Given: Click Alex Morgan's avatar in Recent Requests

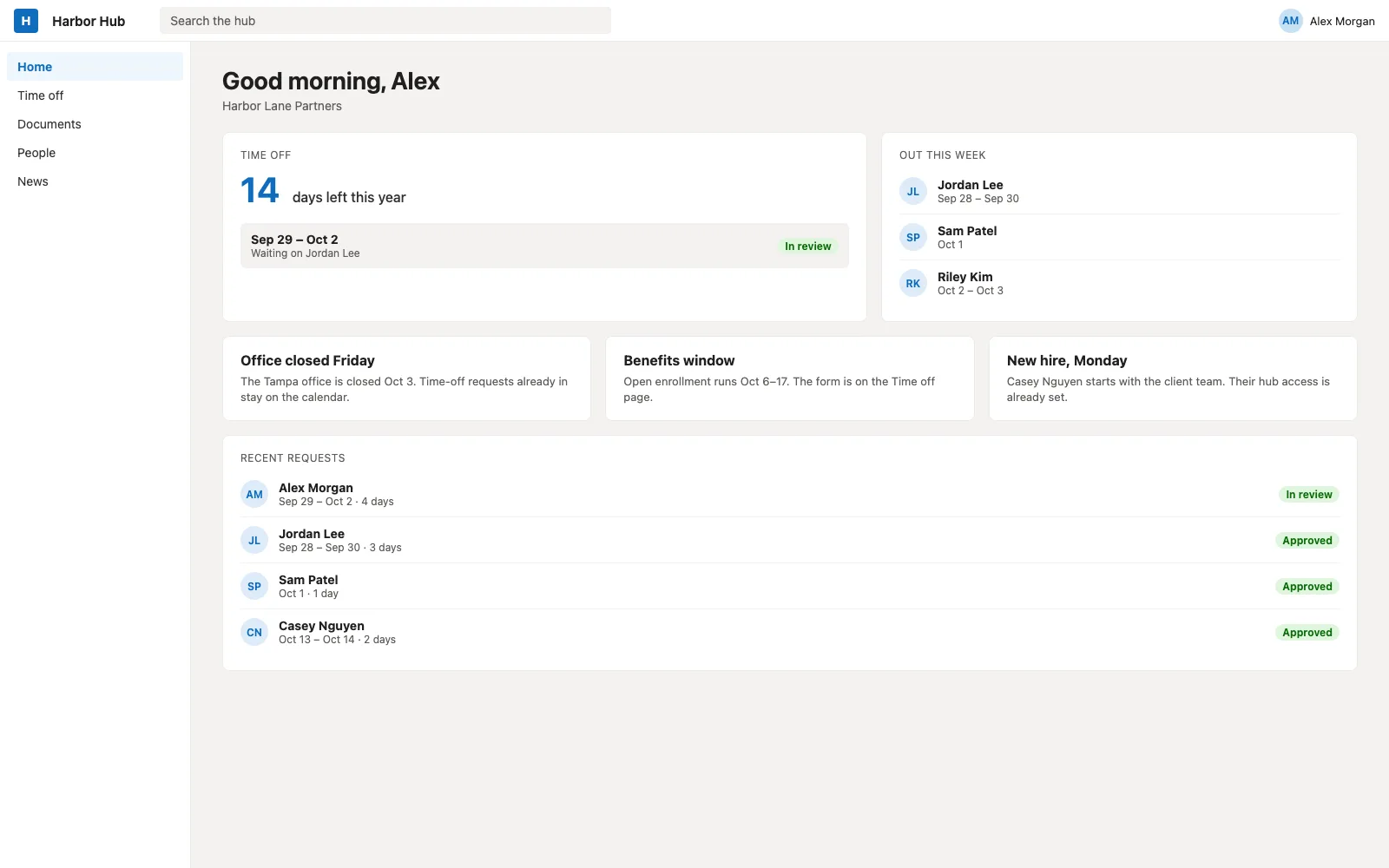Looking at the screenshot, I should tap(254, 495).
